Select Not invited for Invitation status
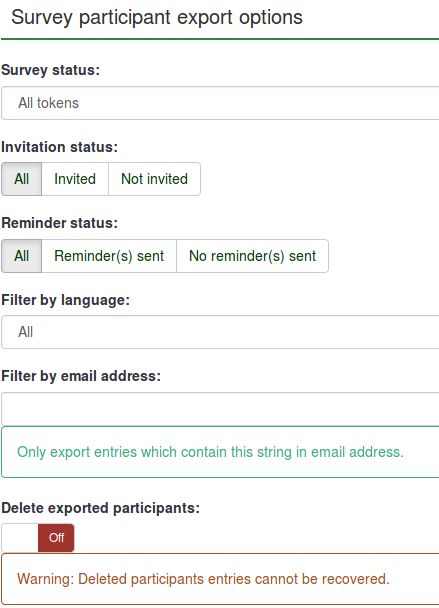 154,179
